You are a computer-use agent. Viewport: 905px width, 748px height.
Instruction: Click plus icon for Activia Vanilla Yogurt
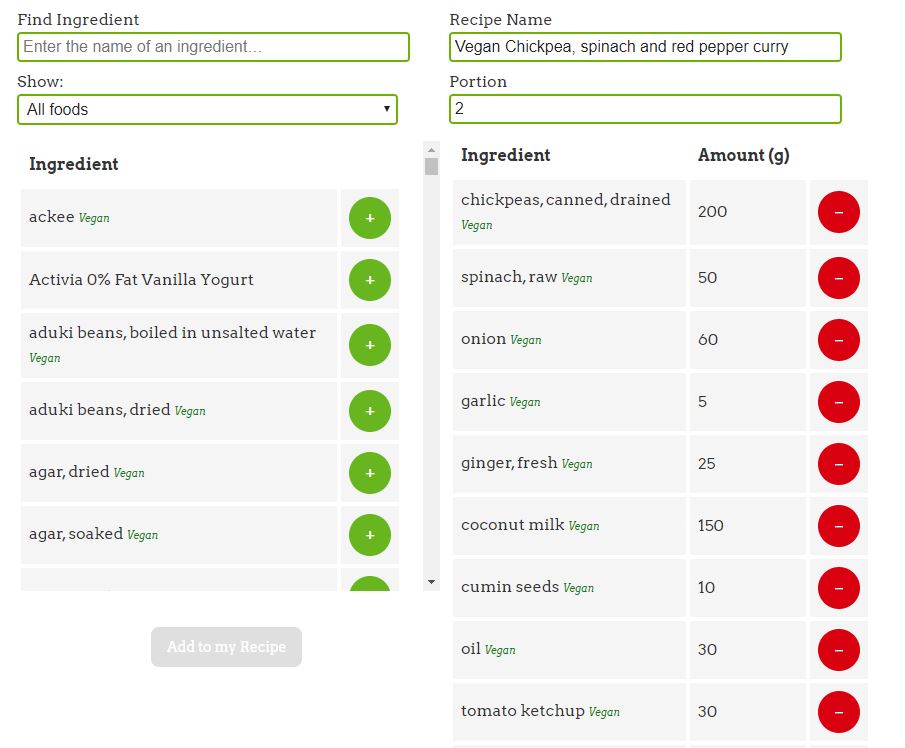coord(370,280)
